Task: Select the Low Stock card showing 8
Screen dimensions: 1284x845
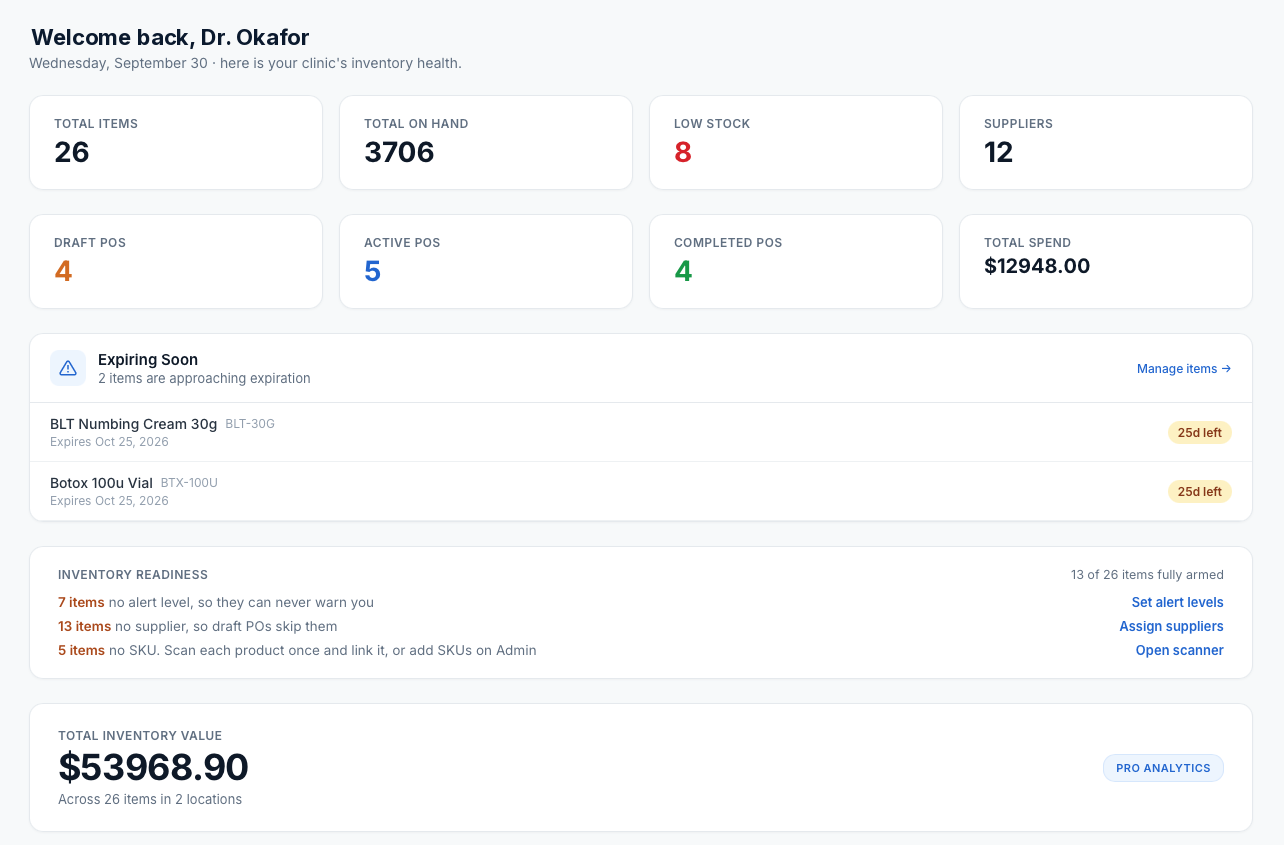Action: click(x=796, y=143)
